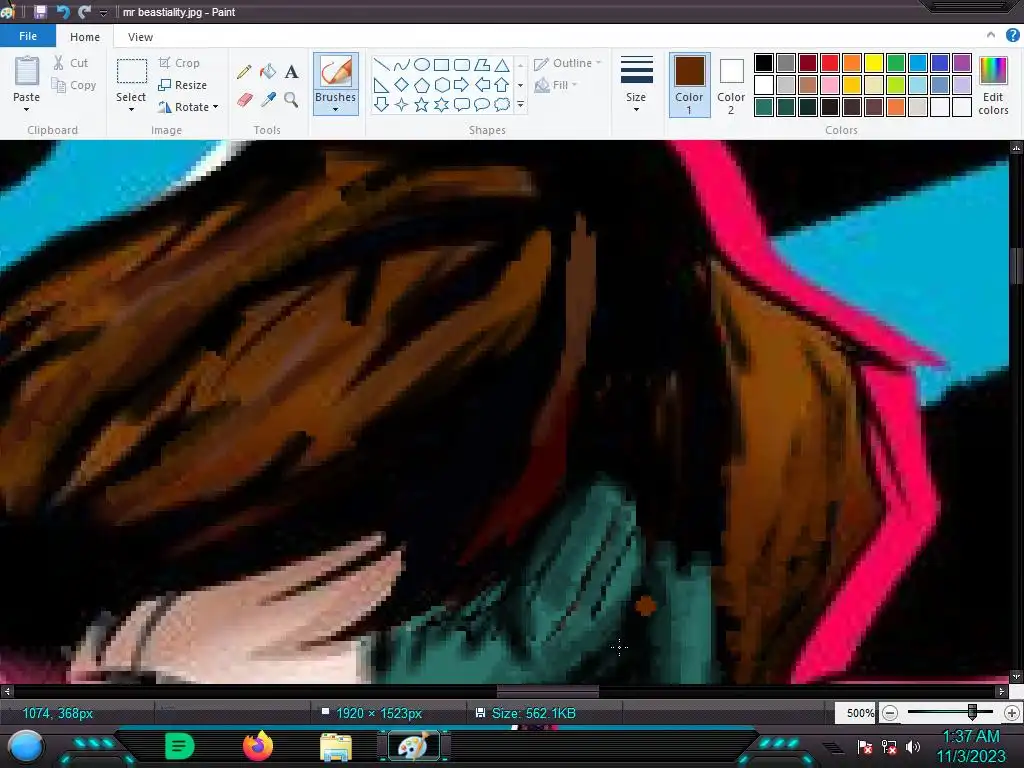Choose the straight Line shape

tap(381, 65)
